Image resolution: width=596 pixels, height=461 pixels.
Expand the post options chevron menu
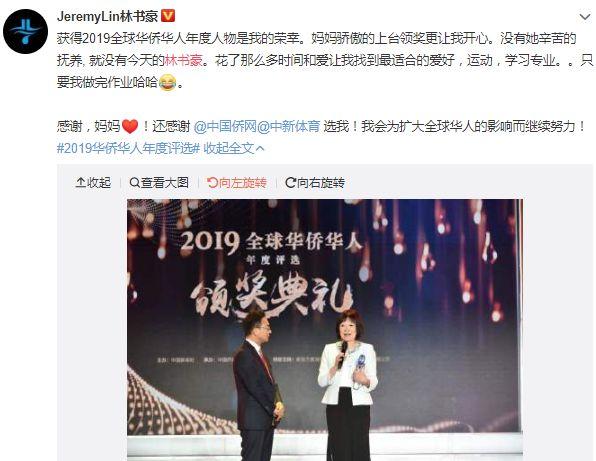point(585,16)
